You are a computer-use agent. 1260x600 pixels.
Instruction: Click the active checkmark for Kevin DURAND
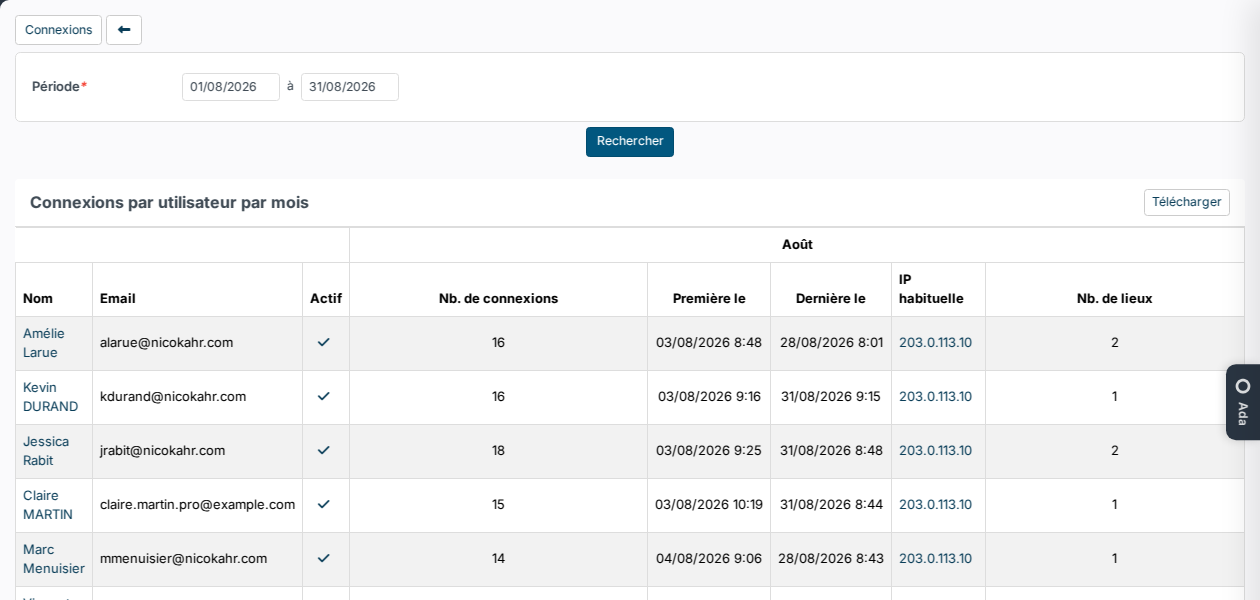(x=324, y=396)
